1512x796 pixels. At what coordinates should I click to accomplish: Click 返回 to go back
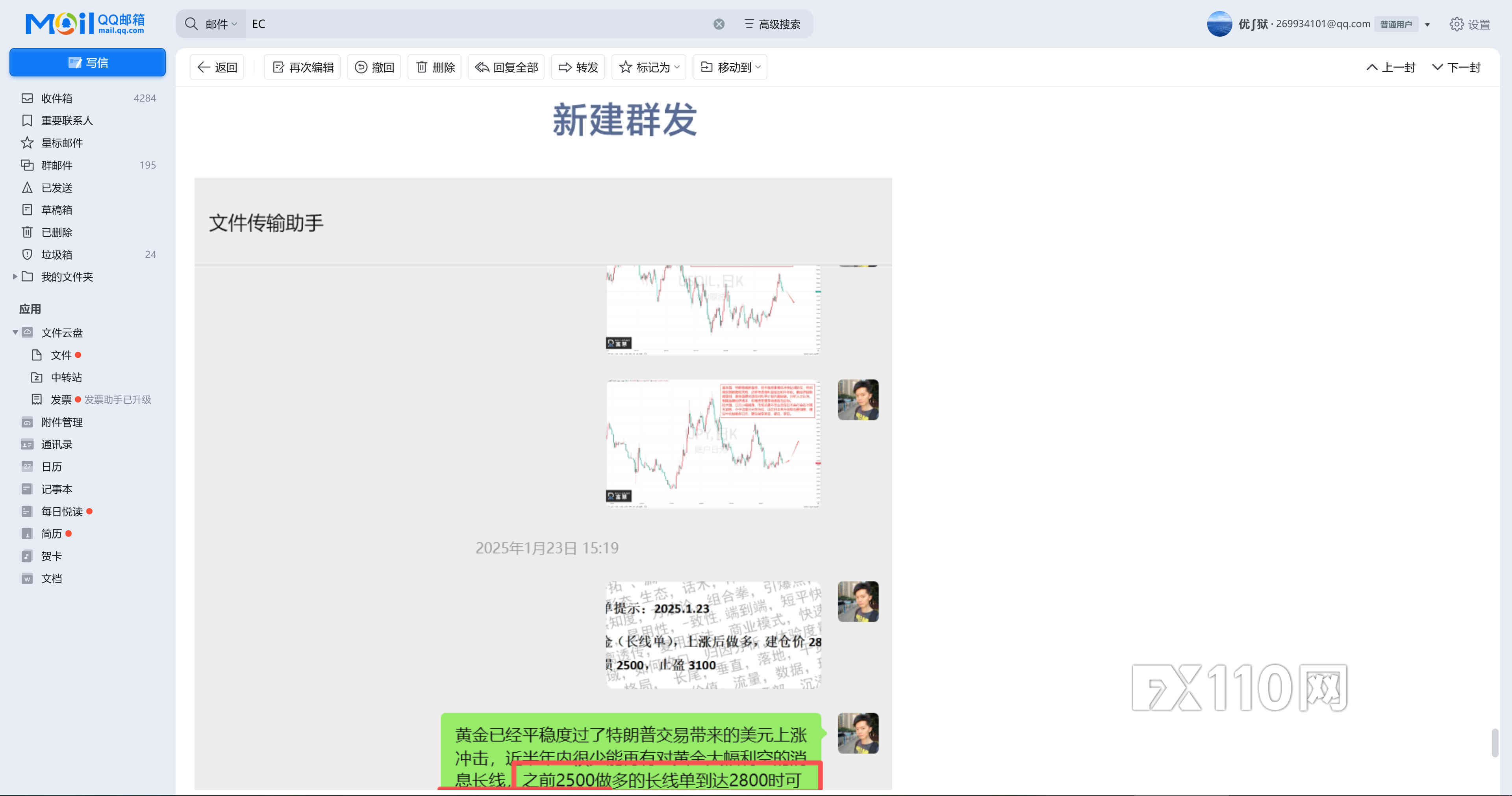coord(217,67)
